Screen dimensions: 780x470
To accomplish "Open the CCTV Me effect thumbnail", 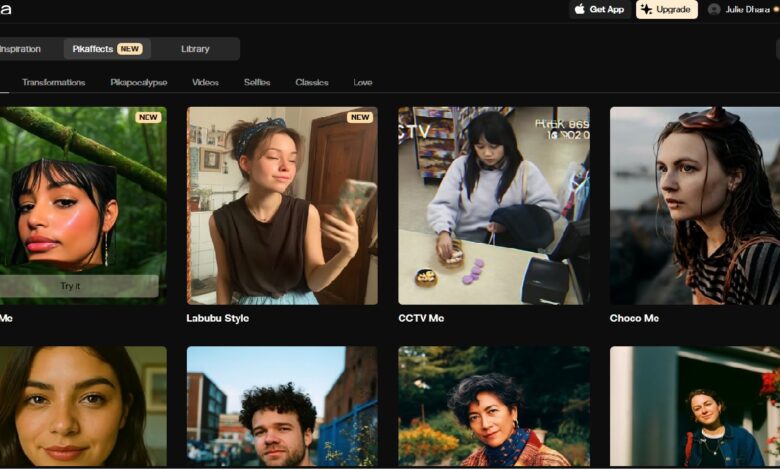I will coord(493,205).
